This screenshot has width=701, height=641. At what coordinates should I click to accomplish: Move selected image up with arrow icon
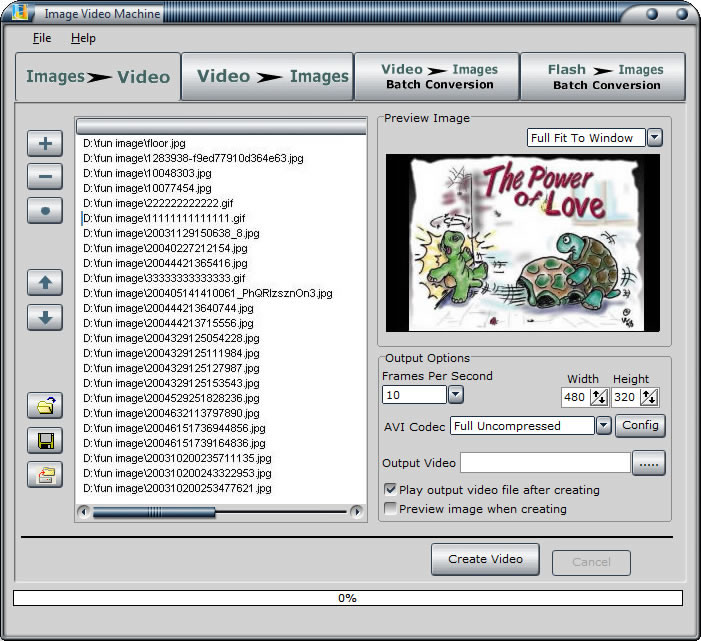click(45, 282)
